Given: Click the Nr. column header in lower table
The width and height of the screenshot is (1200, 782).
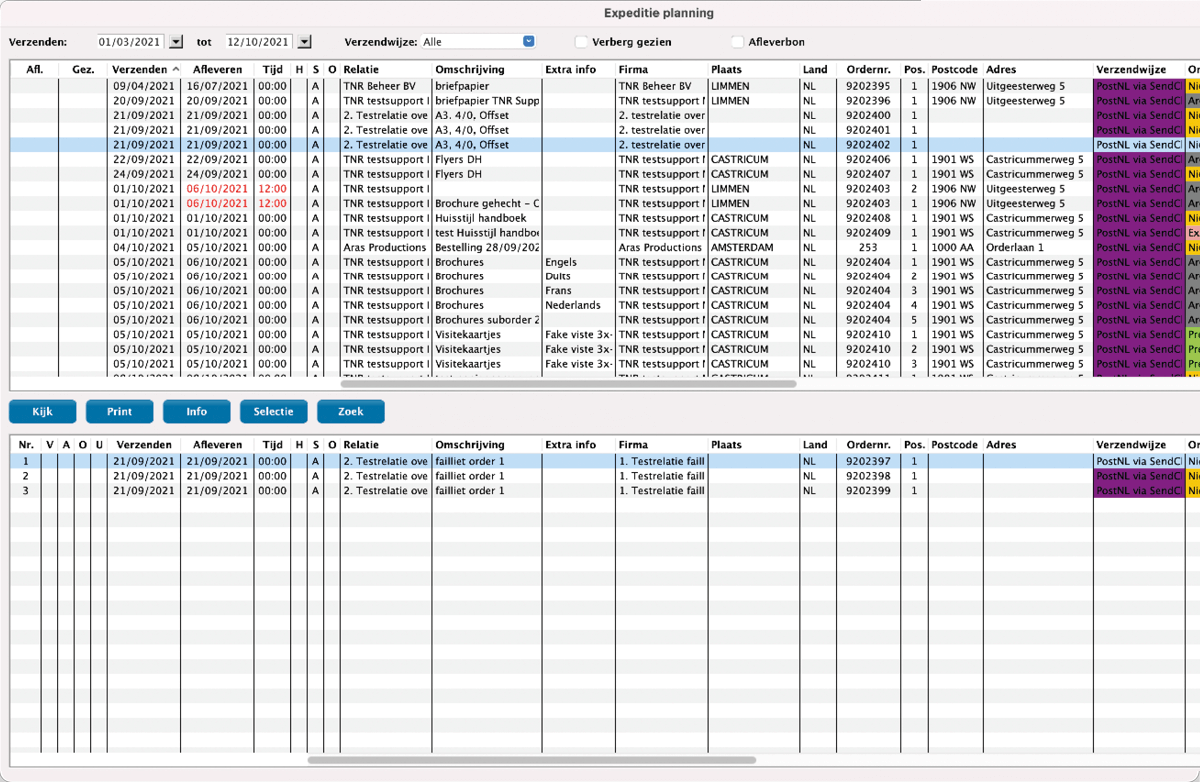Looking at the screenshot, I should click(x=26, y=445).
